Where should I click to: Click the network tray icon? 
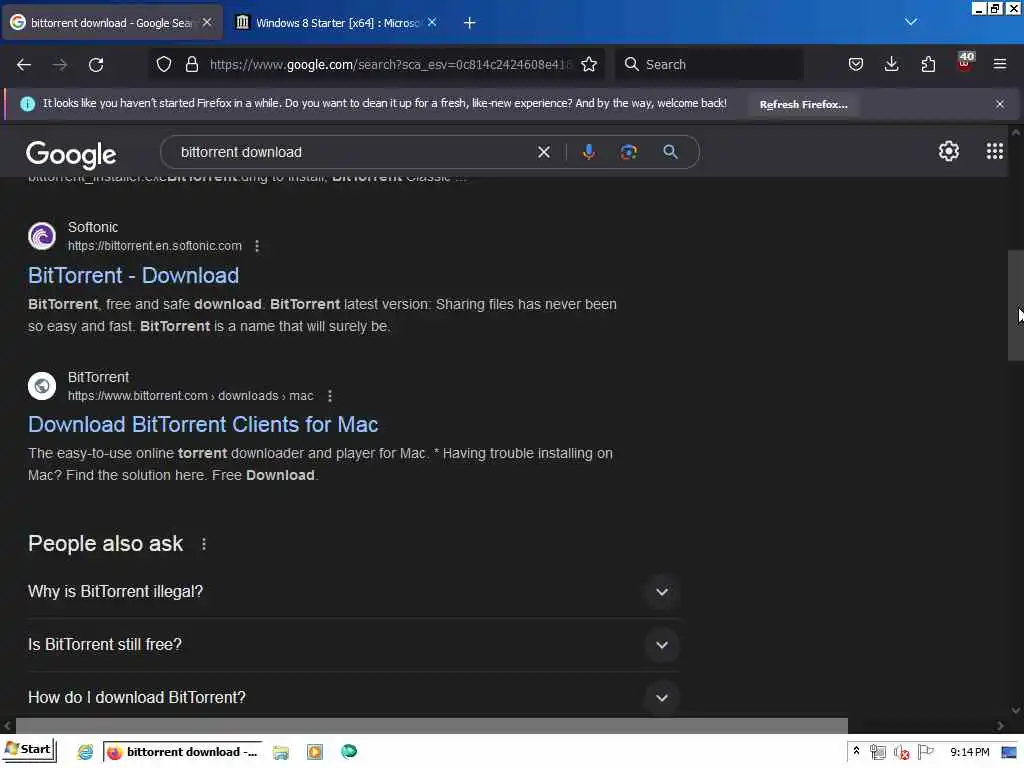tap(878, 752)
